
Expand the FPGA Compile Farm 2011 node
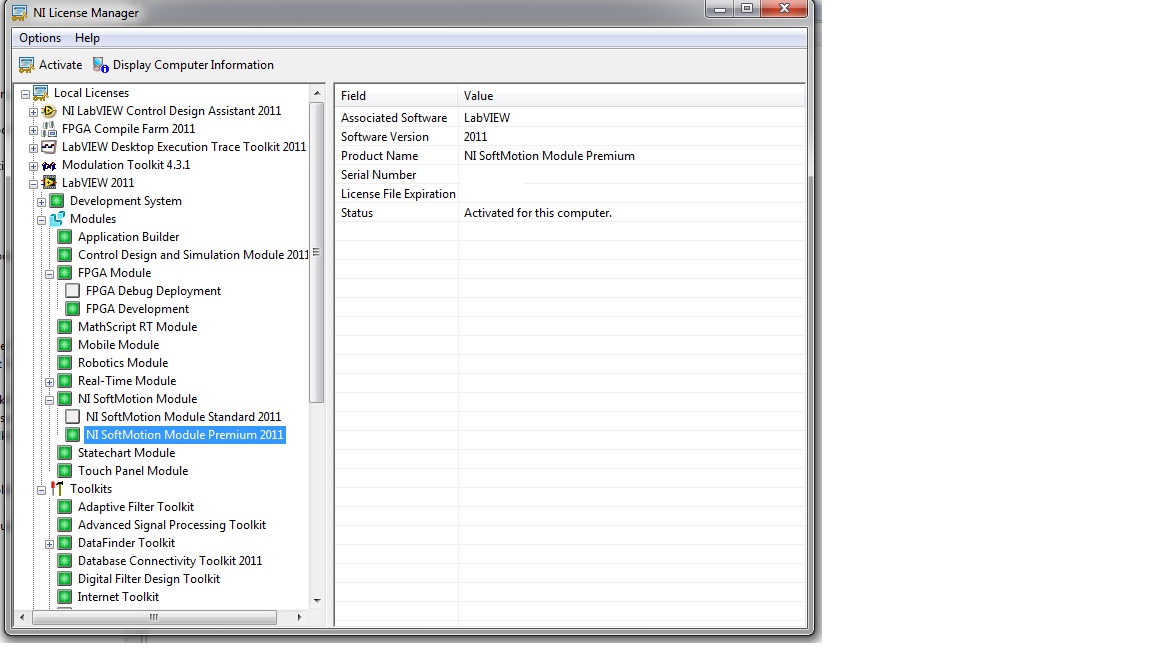click(34, 130)
